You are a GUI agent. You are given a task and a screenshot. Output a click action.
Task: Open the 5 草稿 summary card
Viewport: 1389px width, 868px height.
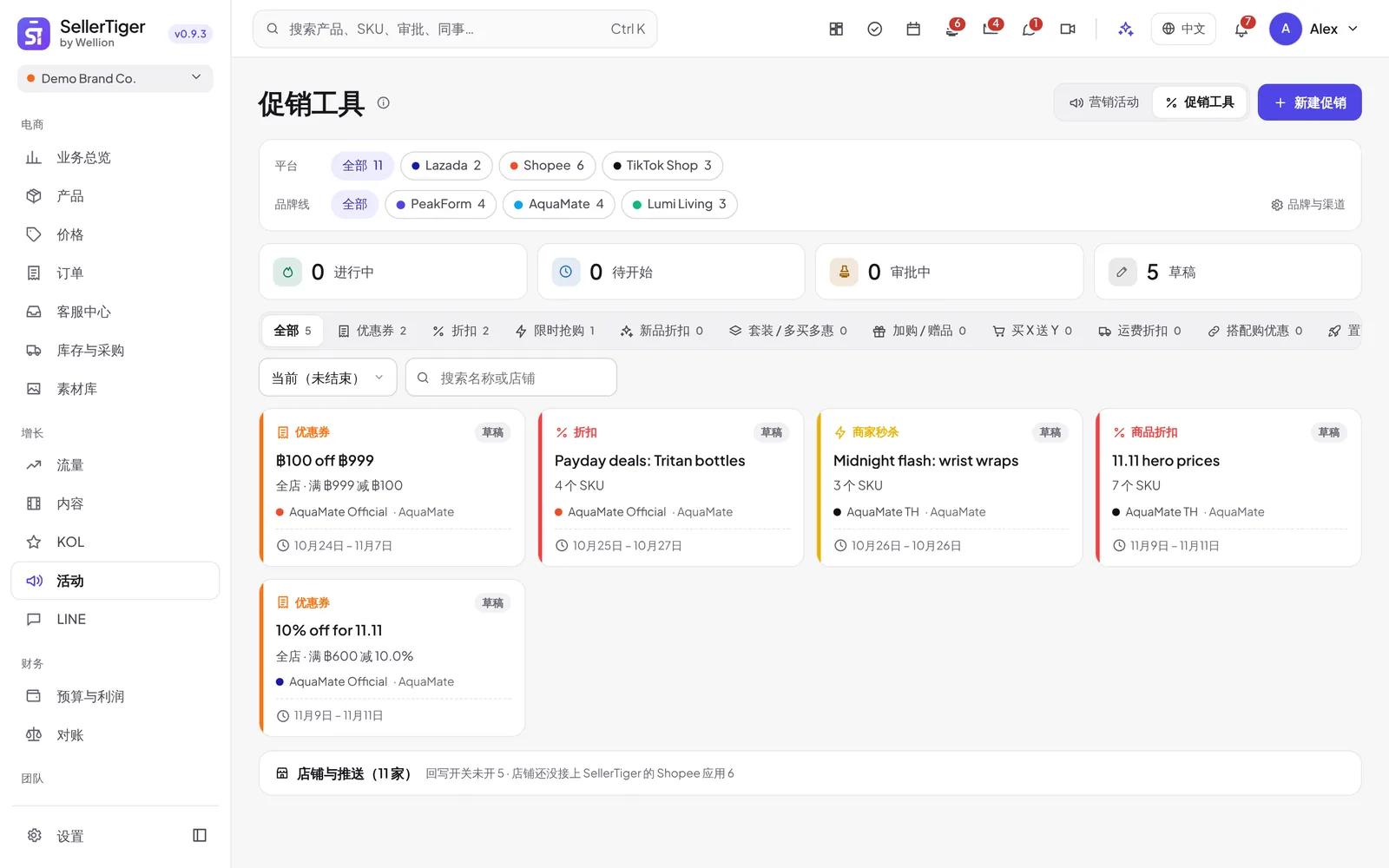click(x=1228, y=272)
